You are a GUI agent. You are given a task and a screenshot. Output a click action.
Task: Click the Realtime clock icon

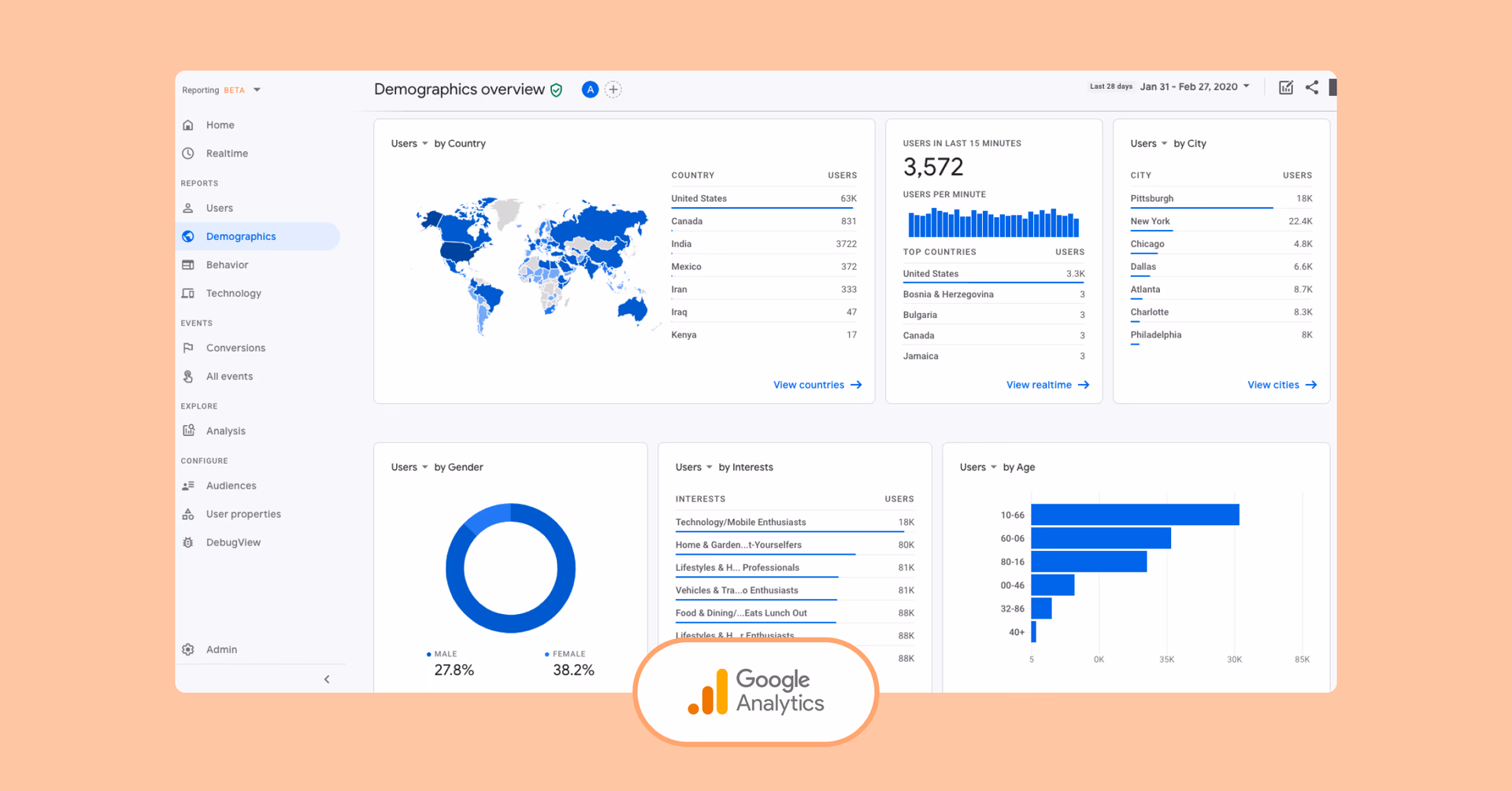click(x=188, y=153)
